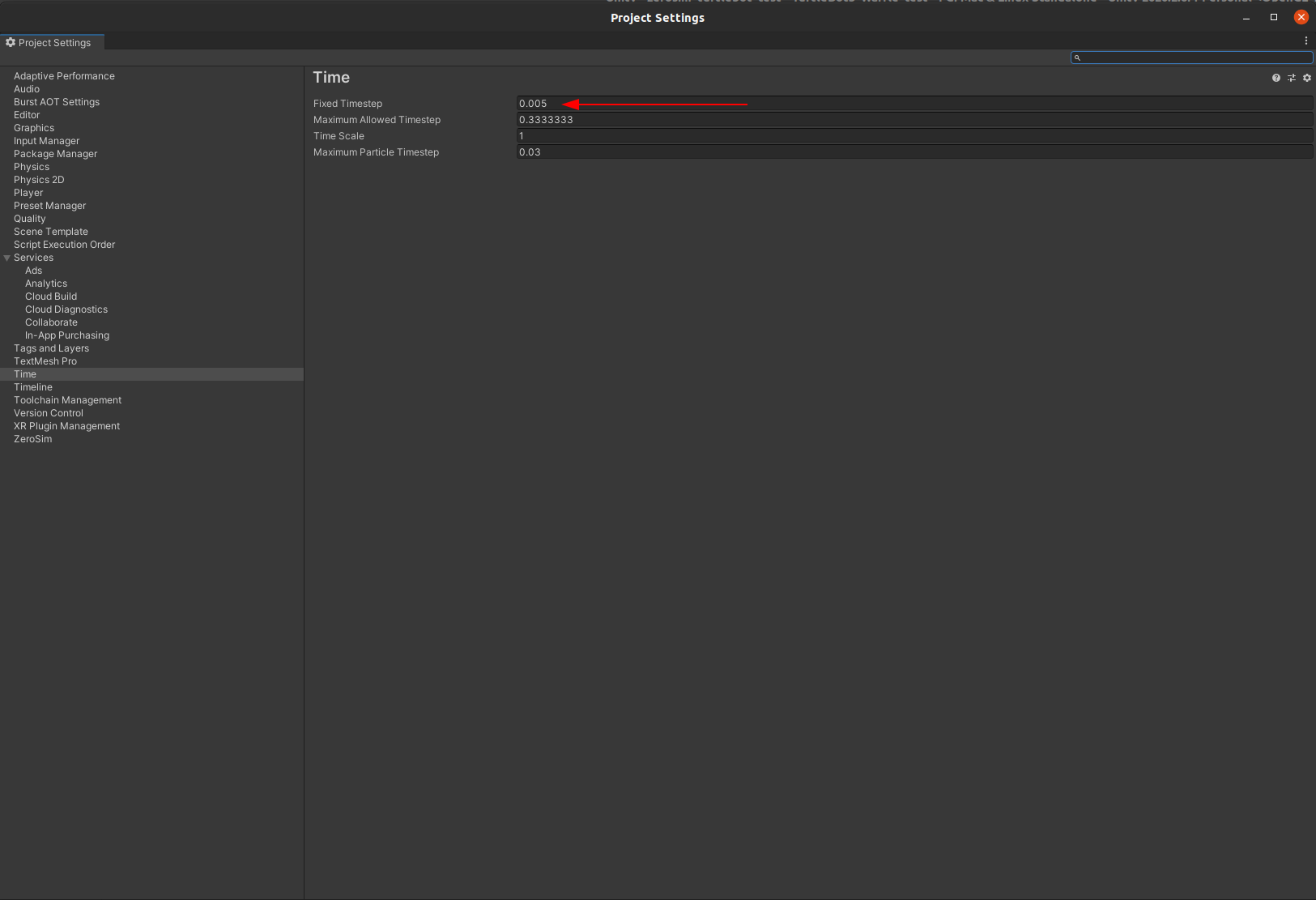Open the three-dot window options menu

(x=1305, y=41)
